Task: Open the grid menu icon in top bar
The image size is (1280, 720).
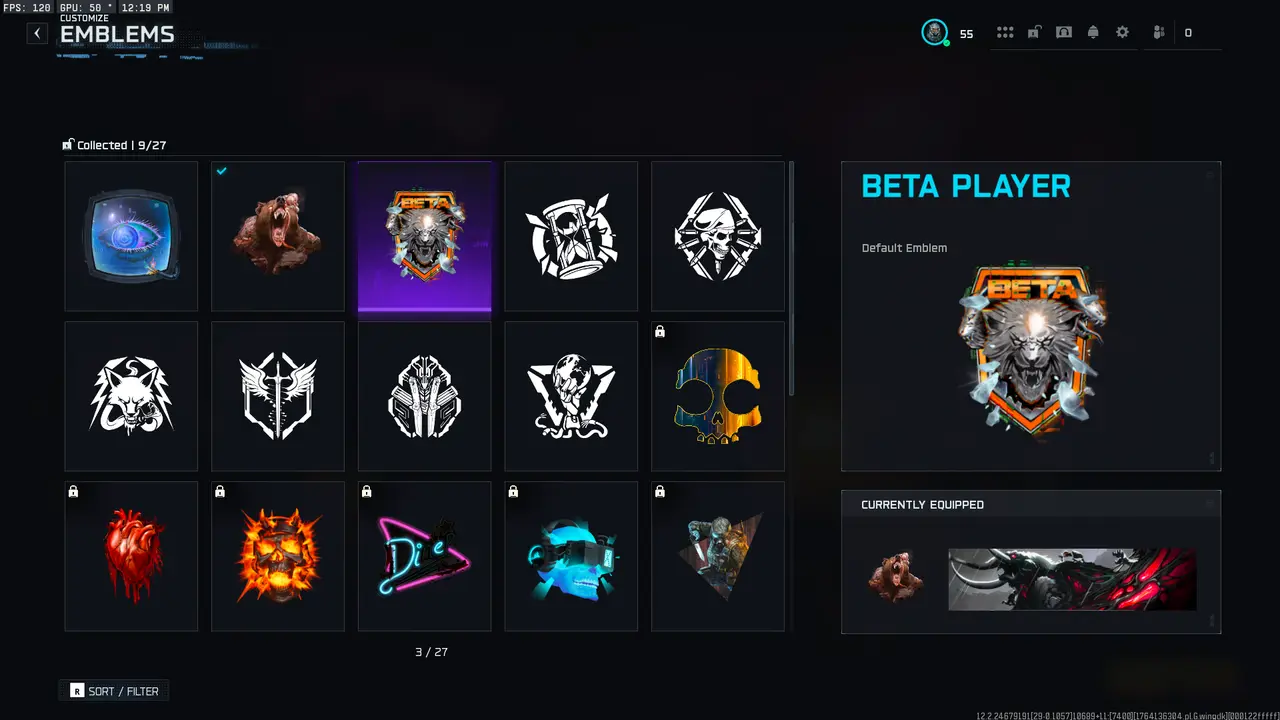Action: point(1005,33)
